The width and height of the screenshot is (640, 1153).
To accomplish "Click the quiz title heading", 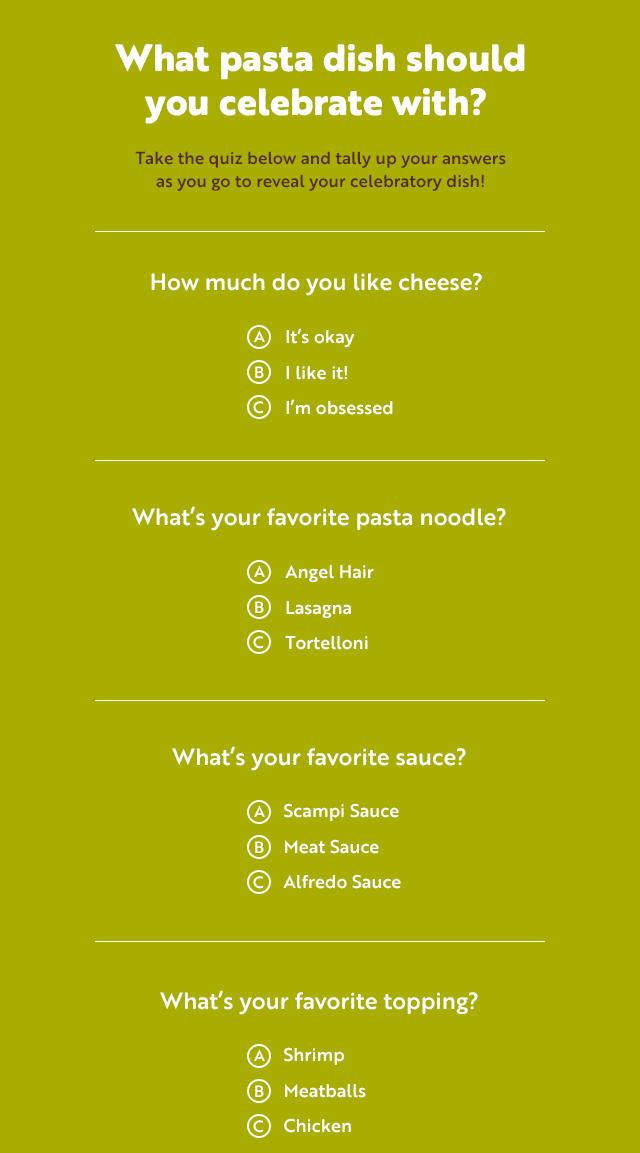I will (320, 81).
